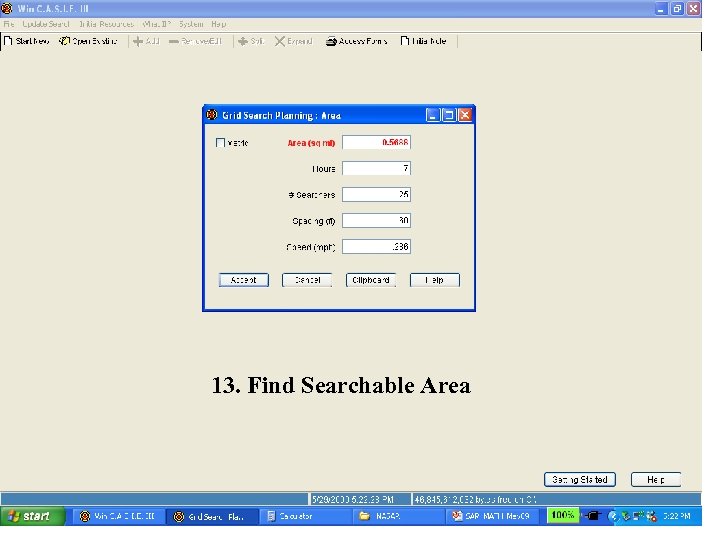Open the menu between Initial Resources and System
Viewport: 720px width, 540px height.
(x=157, y=24)
